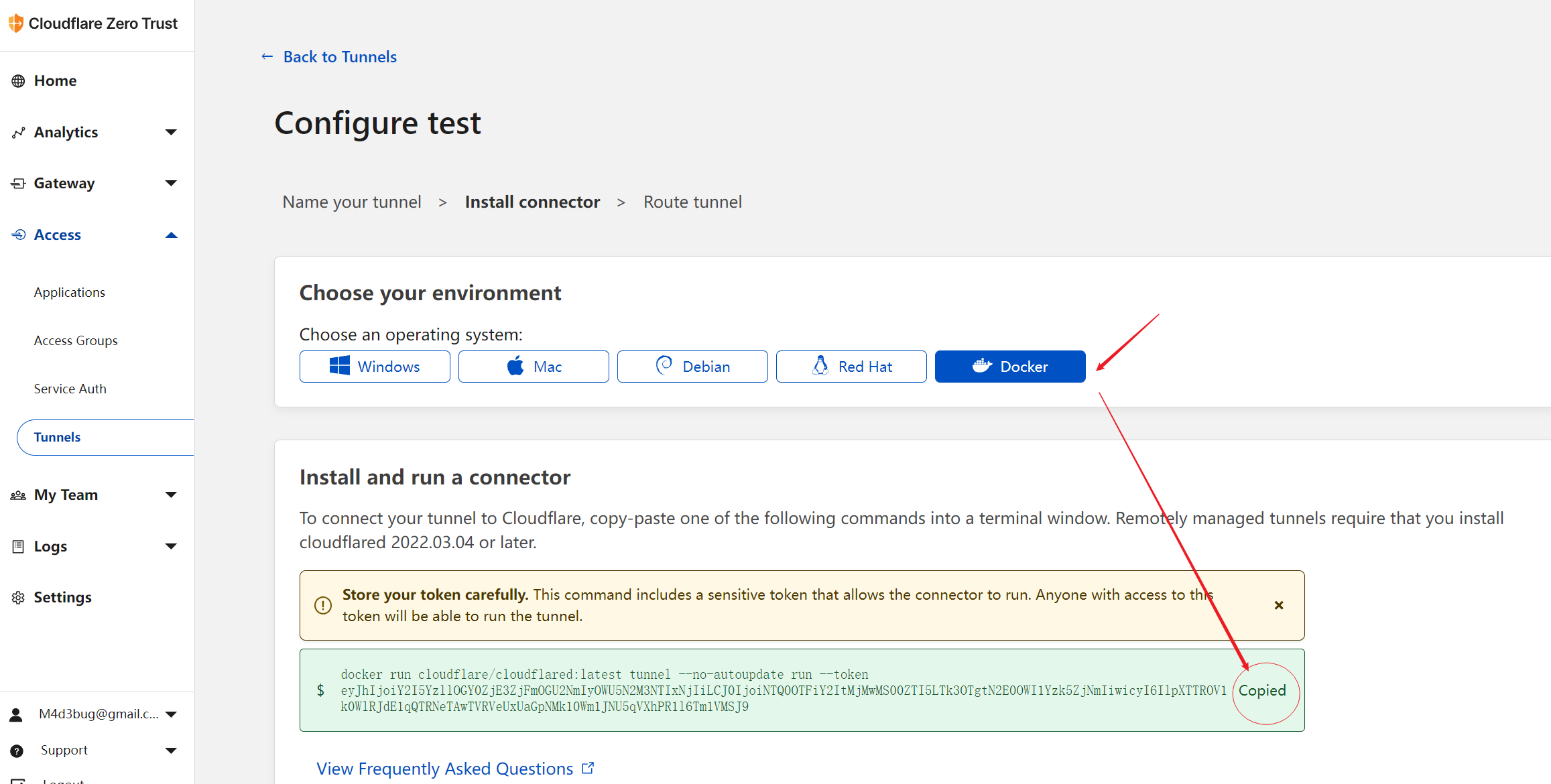Select the Mac operating system option

click(x=534, y=367)
